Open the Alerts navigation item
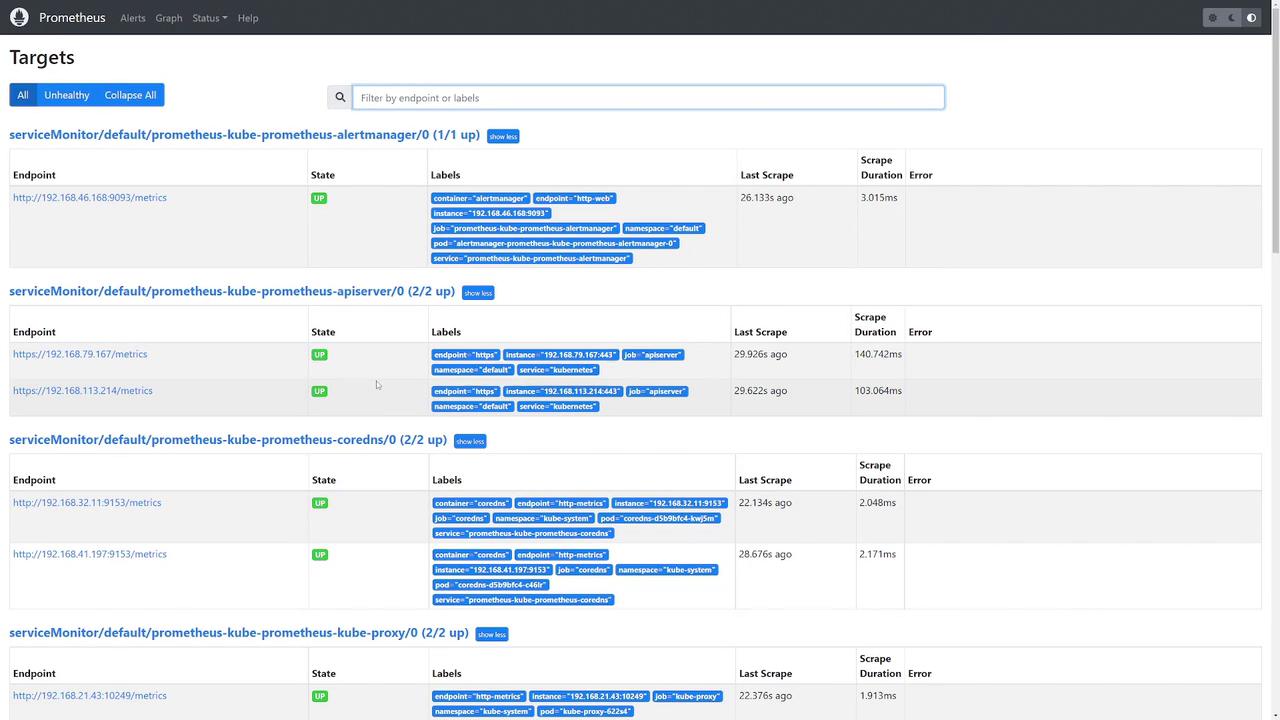1280x720 pixels. tap(133, 18)
